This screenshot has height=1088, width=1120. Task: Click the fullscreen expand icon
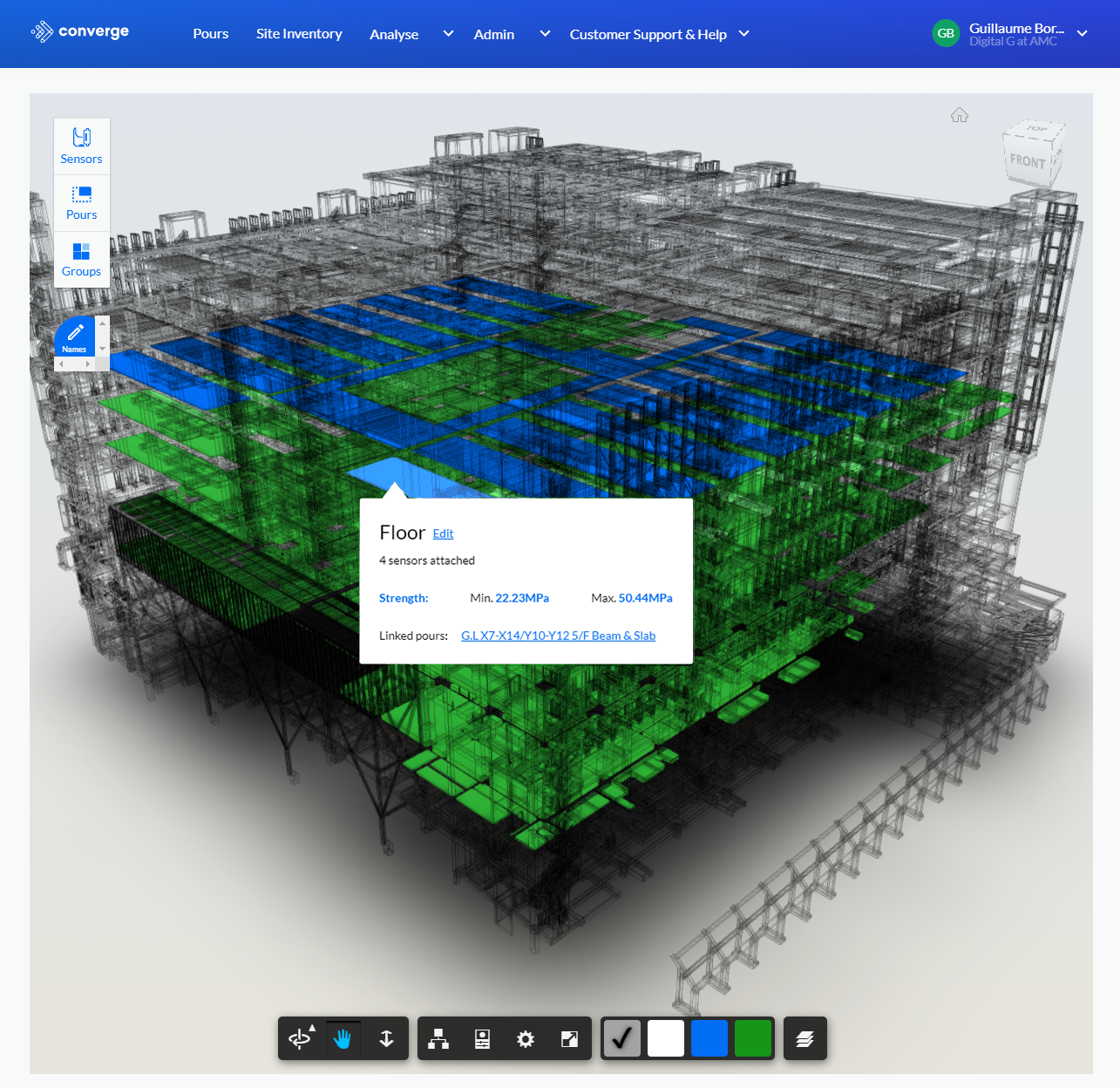[x=569, y=1038]
